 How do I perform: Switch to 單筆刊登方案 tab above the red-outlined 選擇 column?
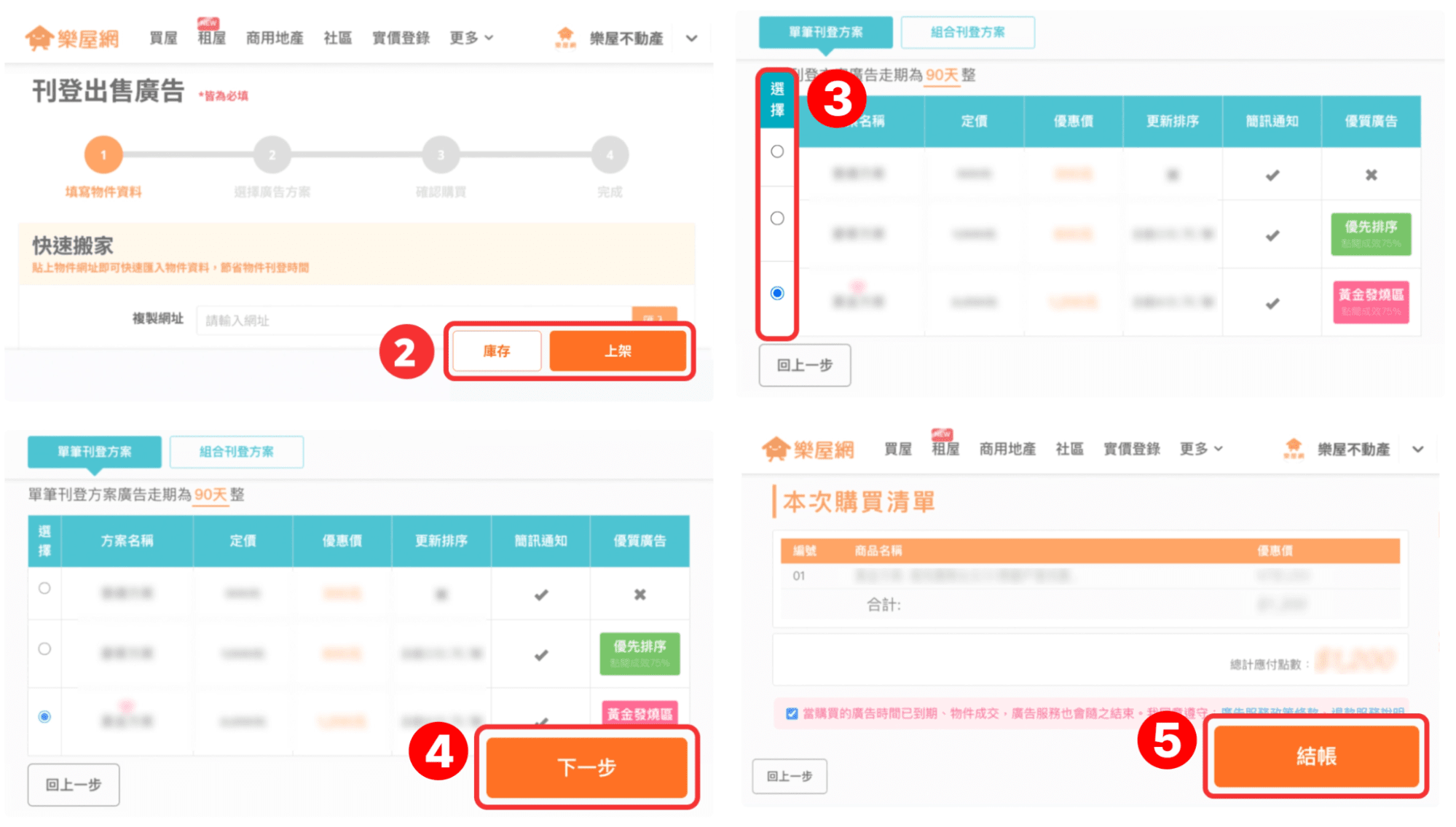[x=825, y=32]
